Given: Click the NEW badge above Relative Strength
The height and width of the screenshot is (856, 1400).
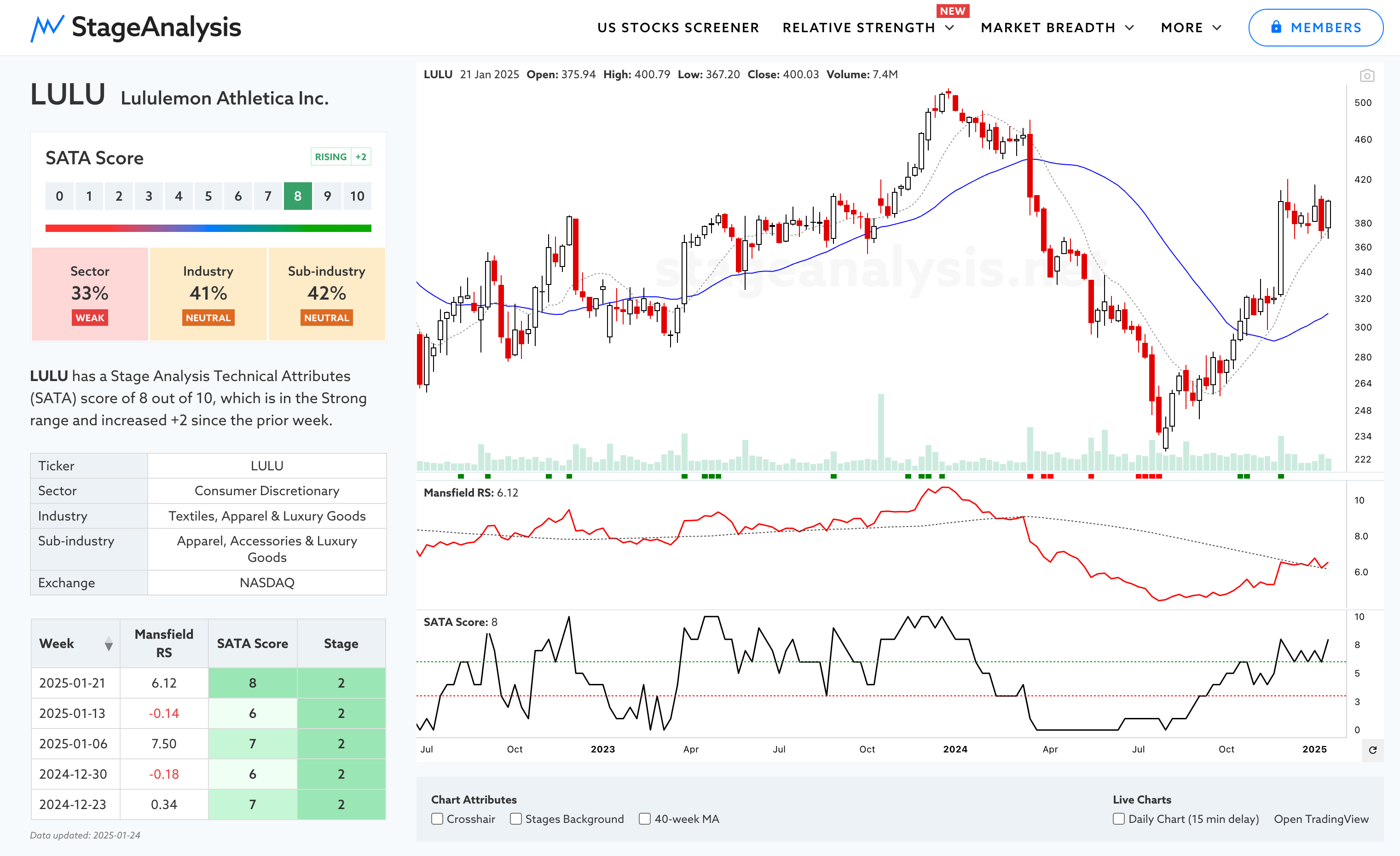Looking at the screenshot, I should click(x=952, y=11).
